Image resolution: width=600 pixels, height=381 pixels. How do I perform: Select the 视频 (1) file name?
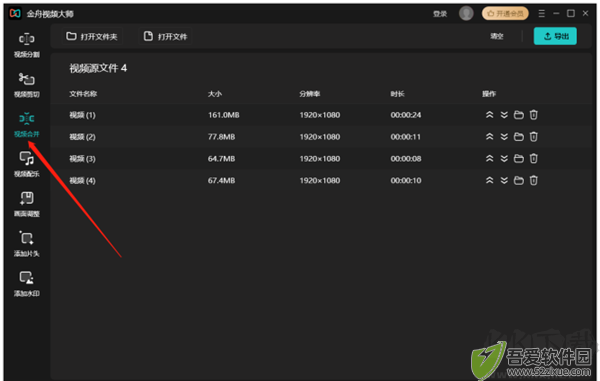point(82,115)
